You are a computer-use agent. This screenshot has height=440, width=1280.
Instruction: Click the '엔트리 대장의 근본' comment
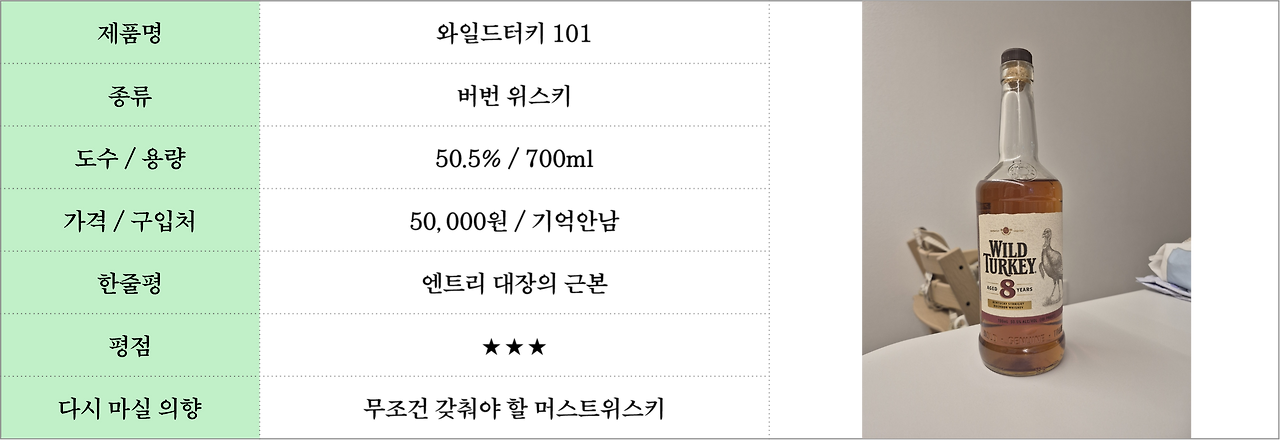[514, 284]
